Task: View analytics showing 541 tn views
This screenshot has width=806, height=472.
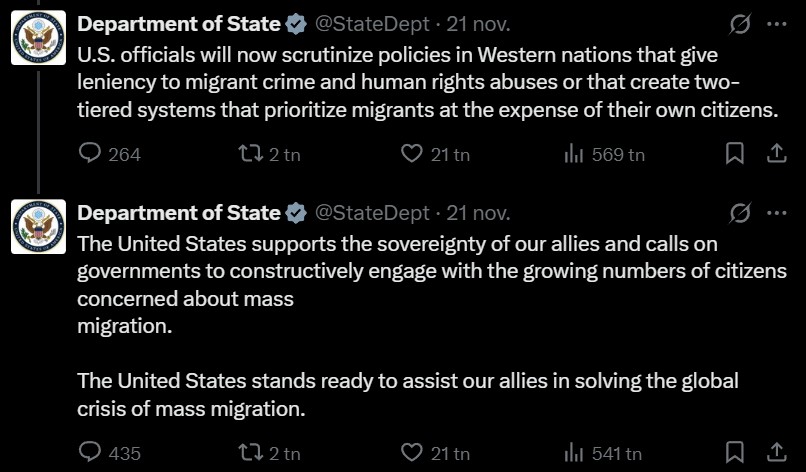Action: click(x=574, y=453)
